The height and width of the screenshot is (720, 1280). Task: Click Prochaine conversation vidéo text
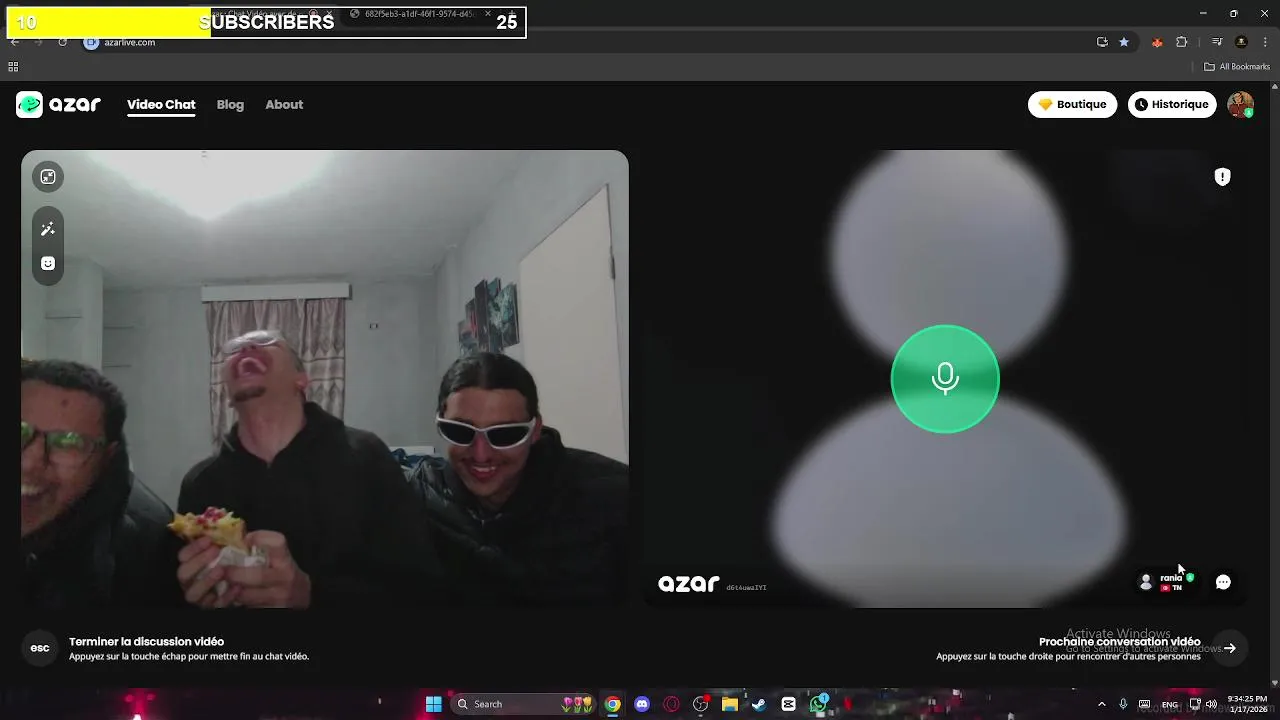coord(1119,641)
